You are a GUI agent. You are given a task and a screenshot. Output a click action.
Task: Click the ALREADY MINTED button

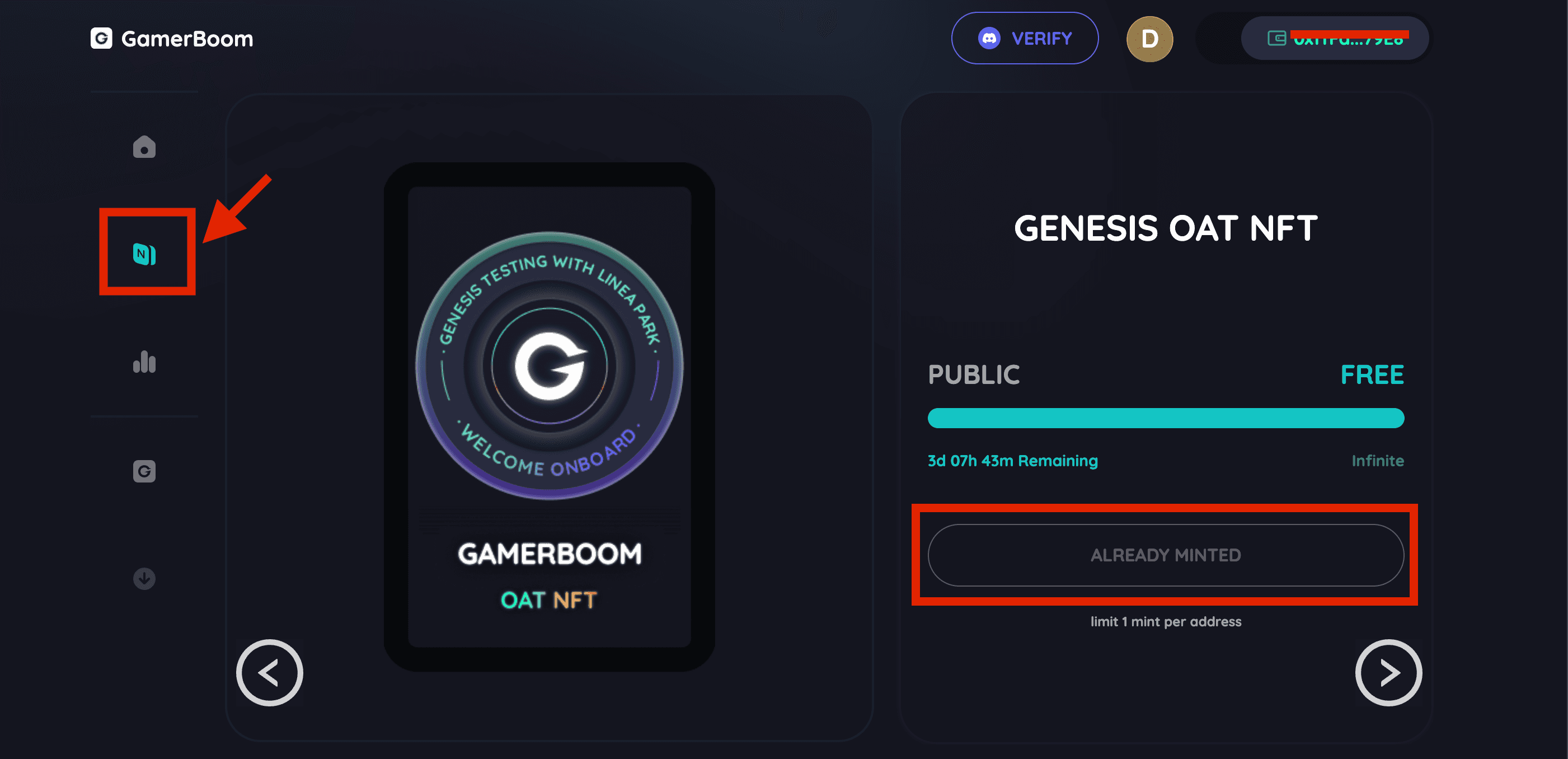[x=1166, y=555]
